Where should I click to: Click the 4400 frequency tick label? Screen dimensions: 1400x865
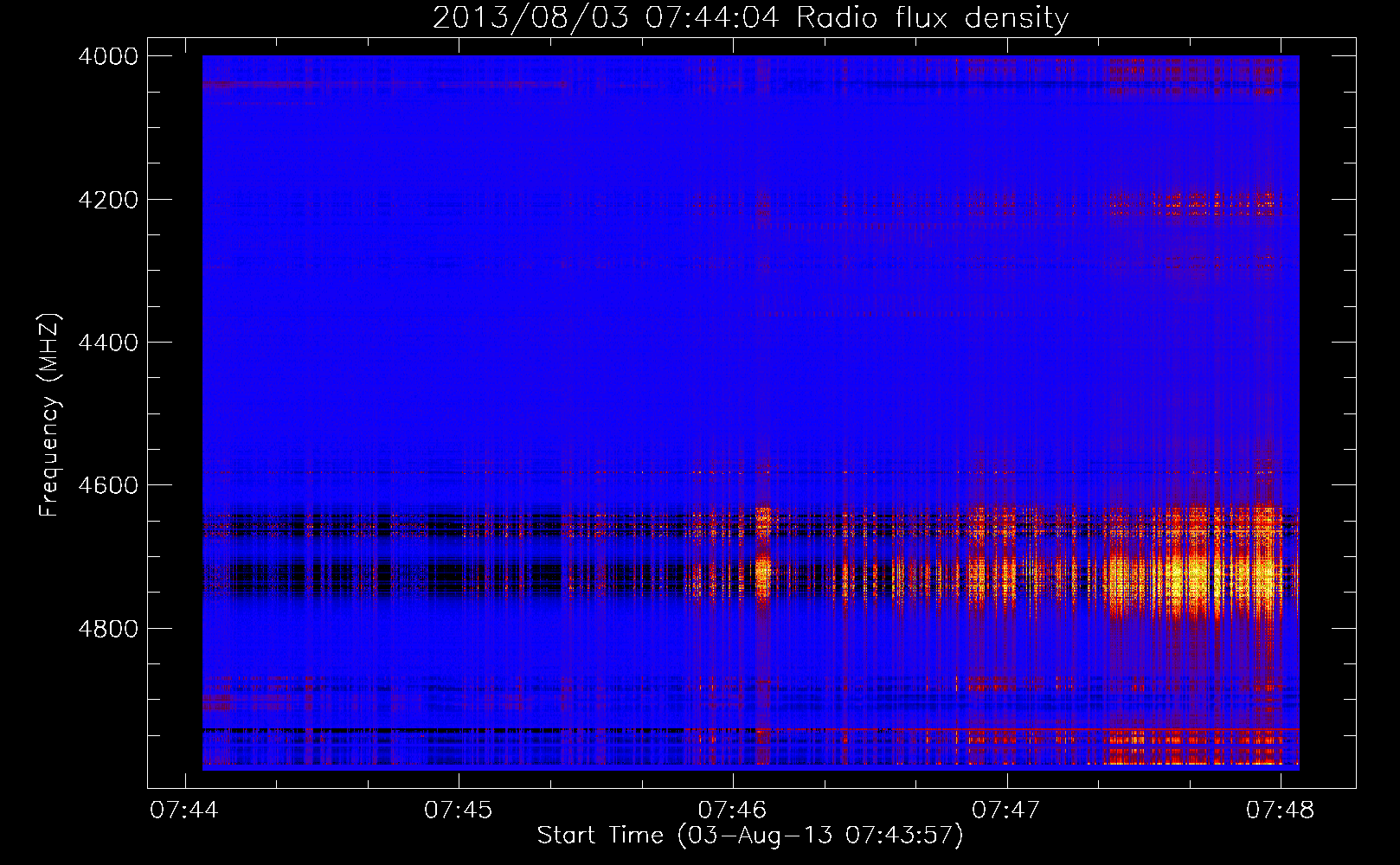coord(107,343)
